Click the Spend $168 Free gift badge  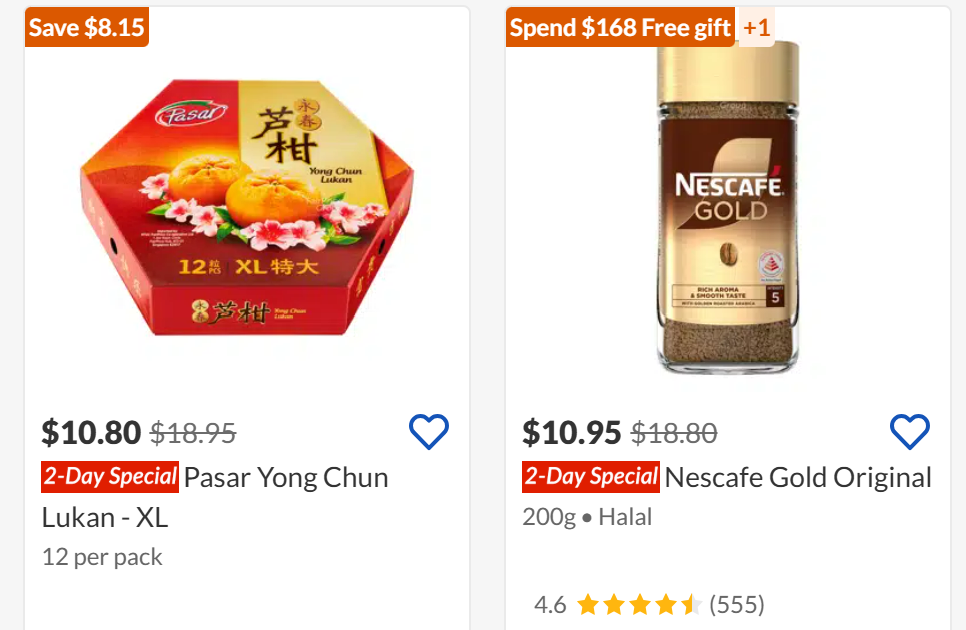pos(620,27)
